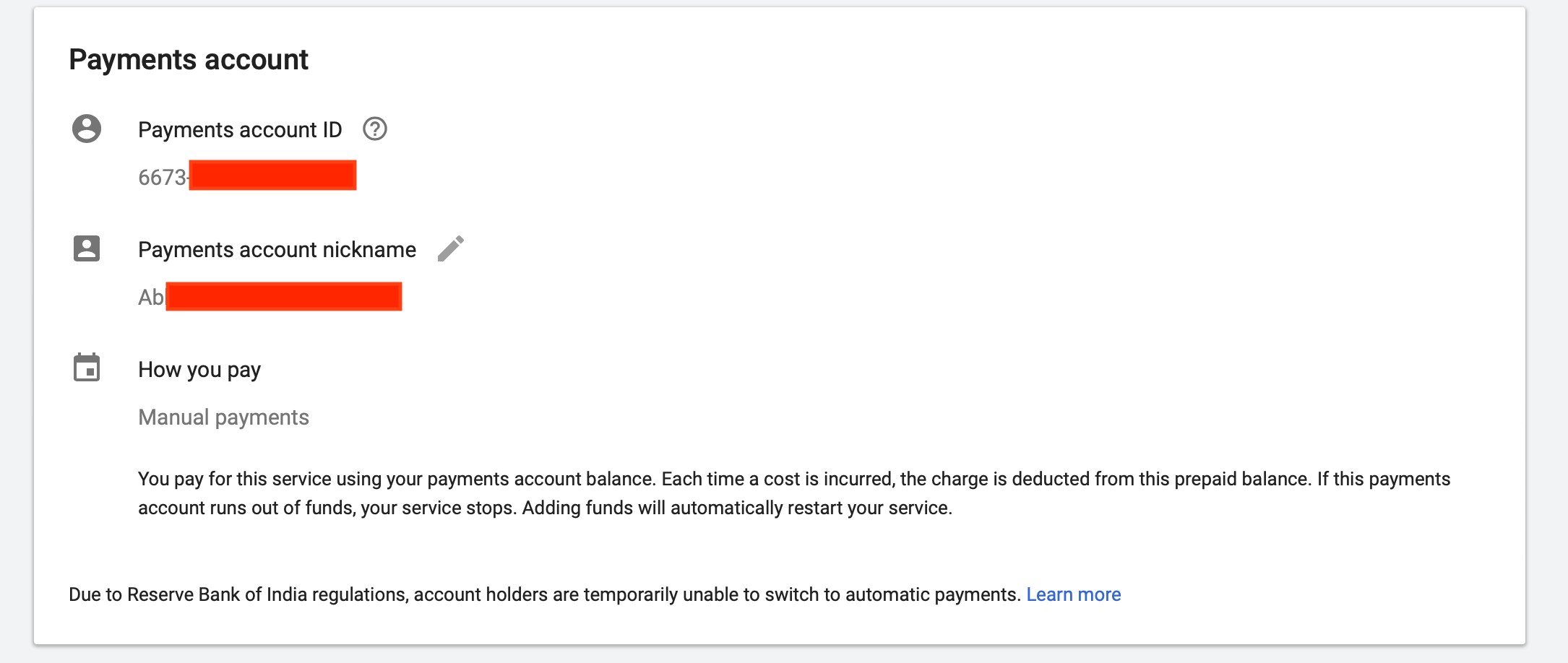Click the Payments account nickname label
The image size is (1568, 663).
point(277,250)
